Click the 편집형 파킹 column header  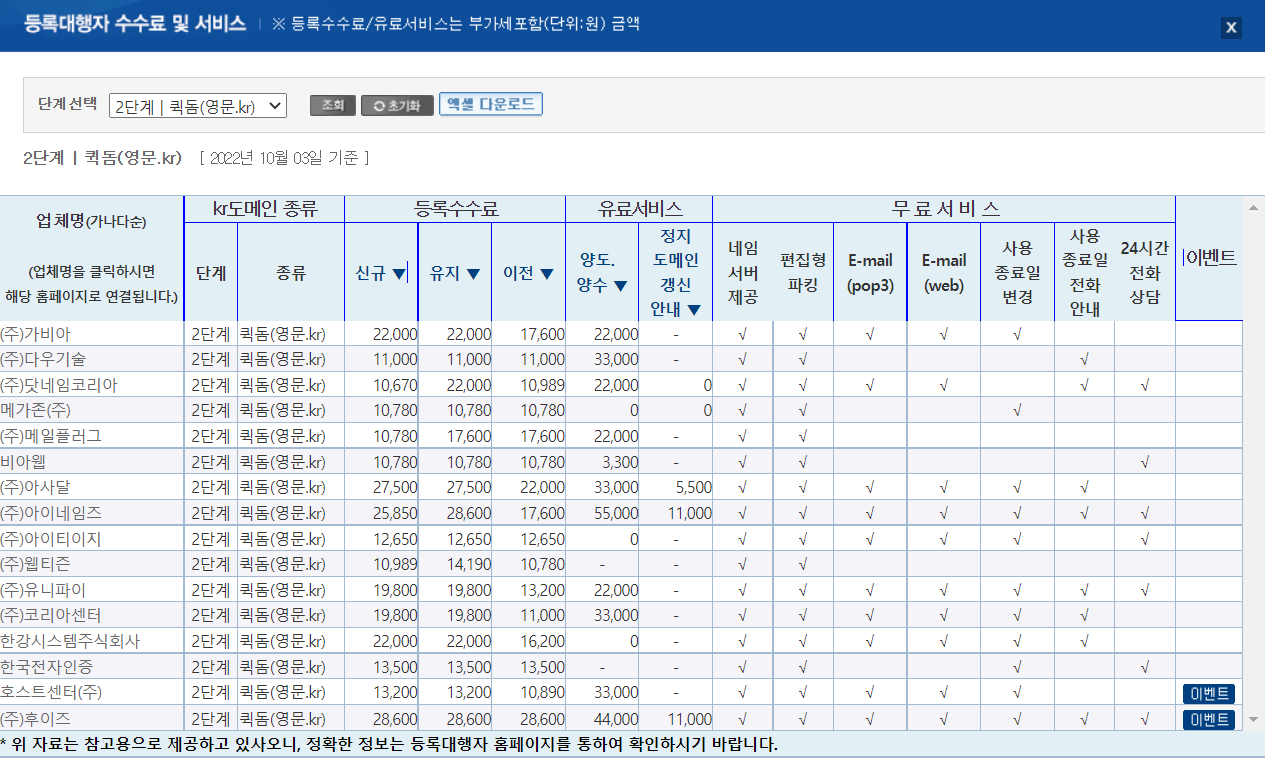tap(803, 272)
